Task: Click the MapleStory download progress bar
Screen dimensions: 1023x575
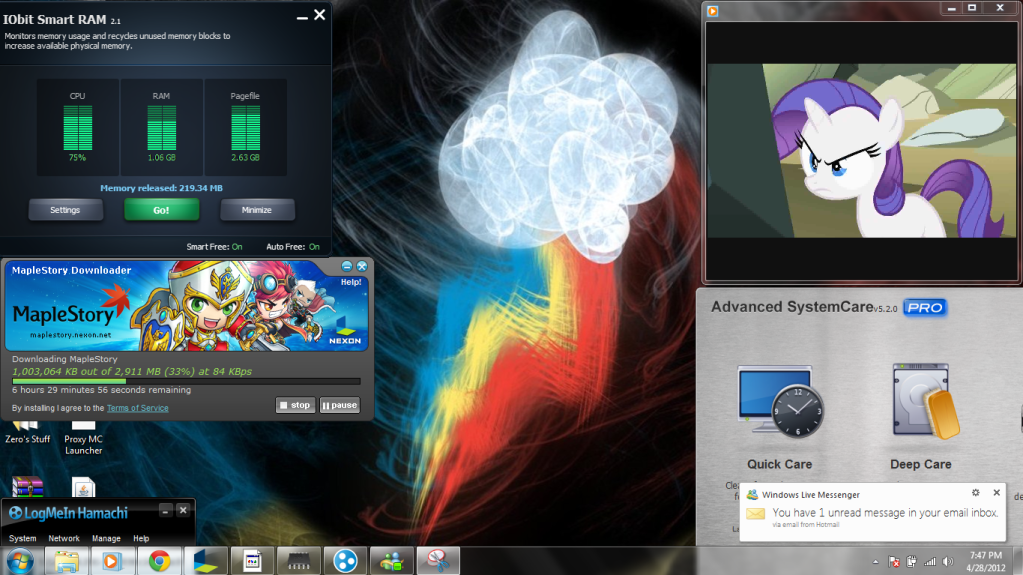Action: tap(186, 381)
